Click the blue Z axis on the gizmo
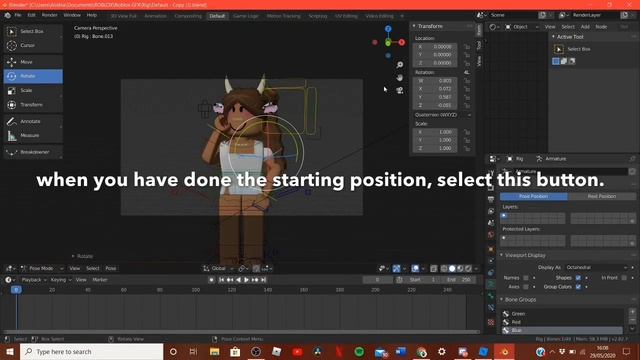 coord(388,29)
